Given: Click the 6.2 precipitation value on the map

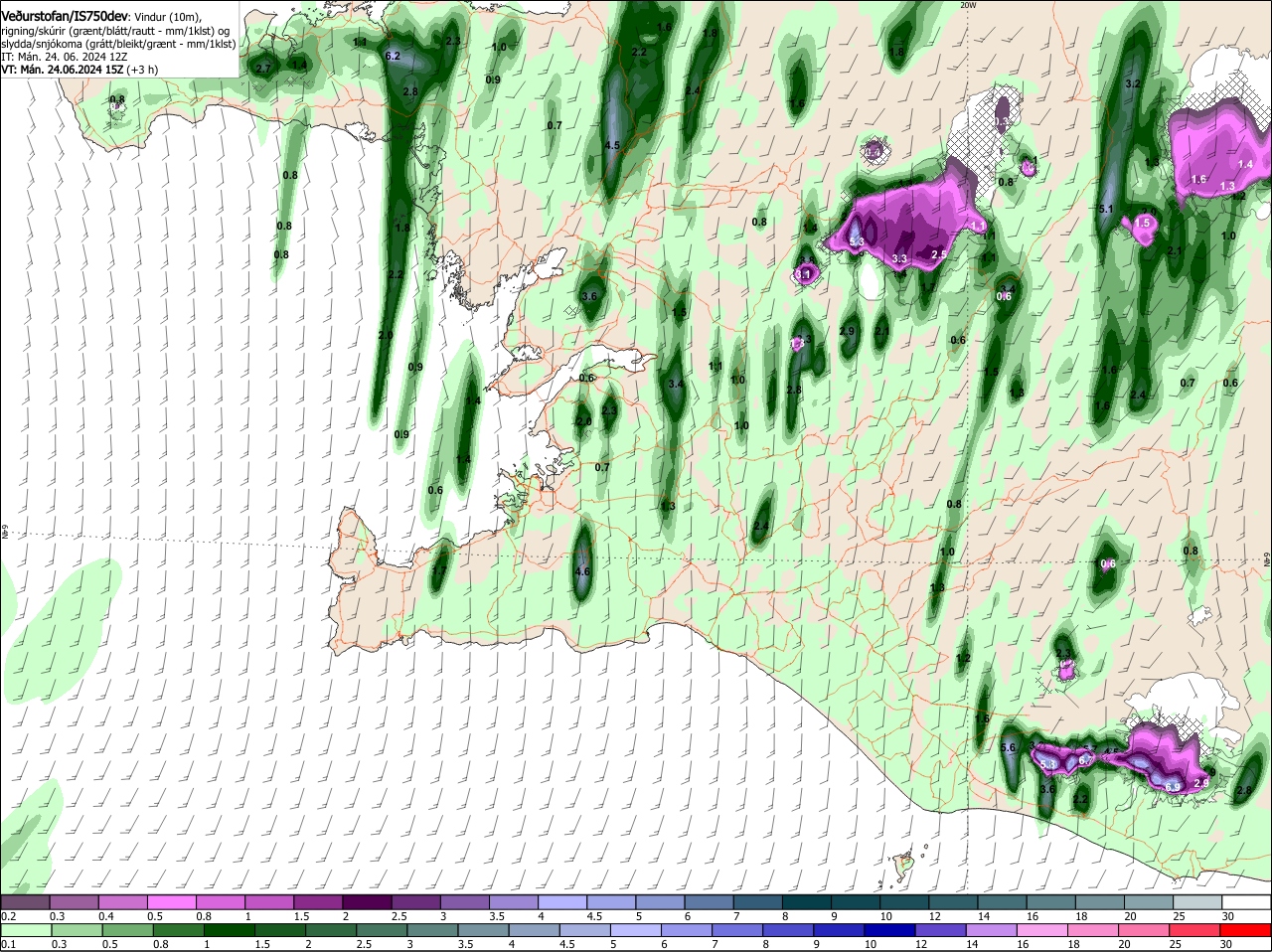Looking at the screenshot, I should (x=392, y=56).
